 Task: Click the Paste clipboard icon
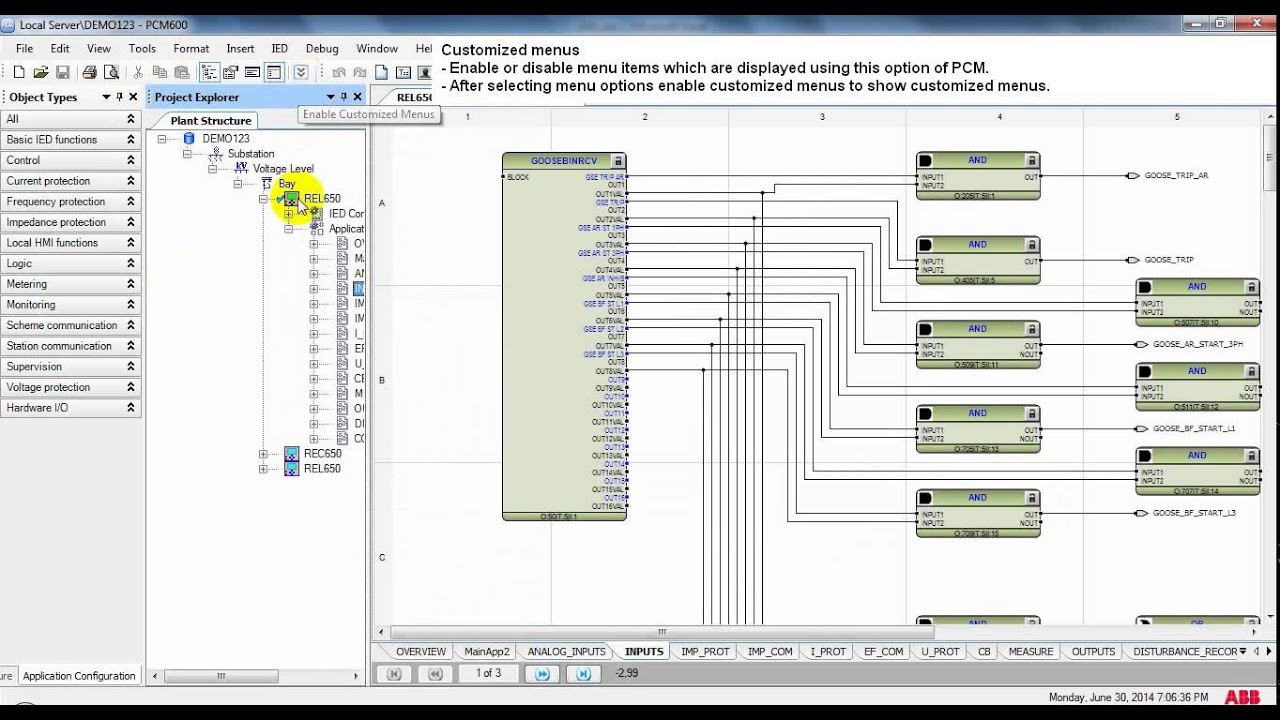pyautogui.click(x=181, y=72)
